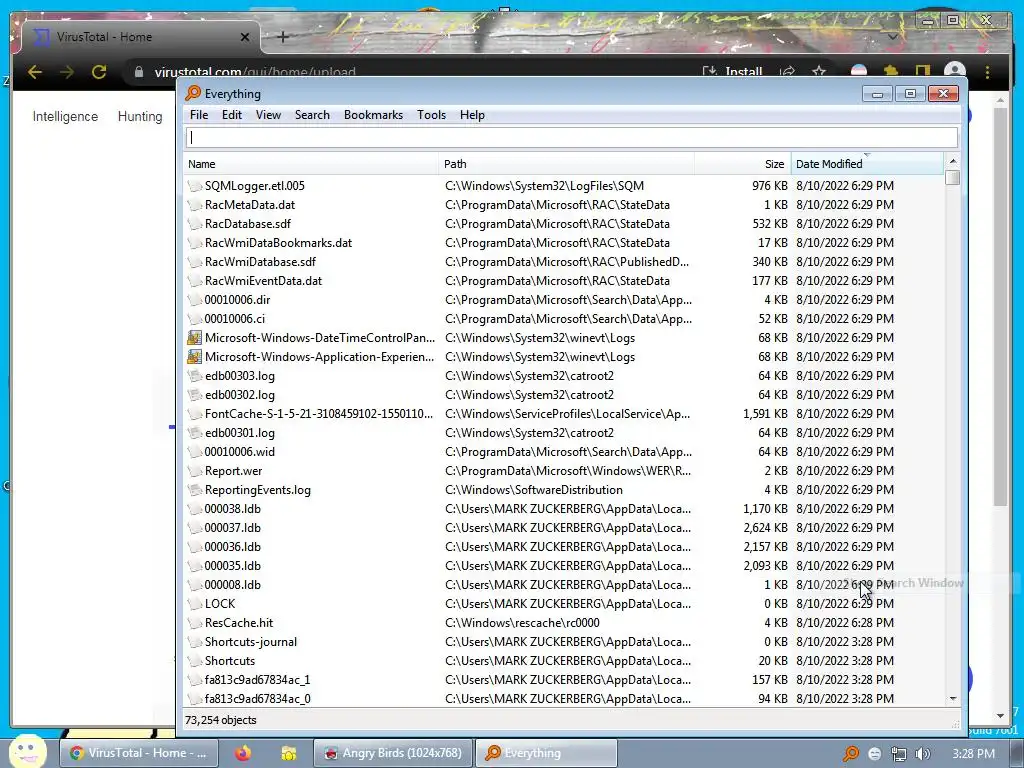Select the 000036.ldb file name
Viewport: 1024px width, 768px height.
tap(232, 547)
